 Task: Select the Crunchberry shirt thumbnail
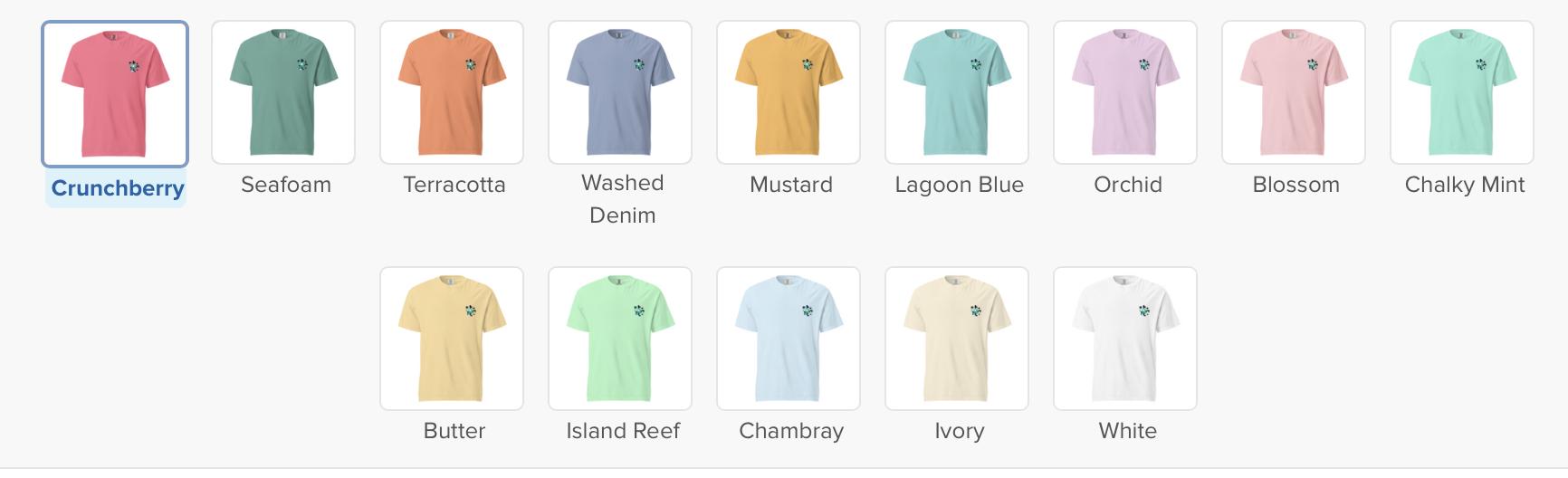tap(115, 94)
